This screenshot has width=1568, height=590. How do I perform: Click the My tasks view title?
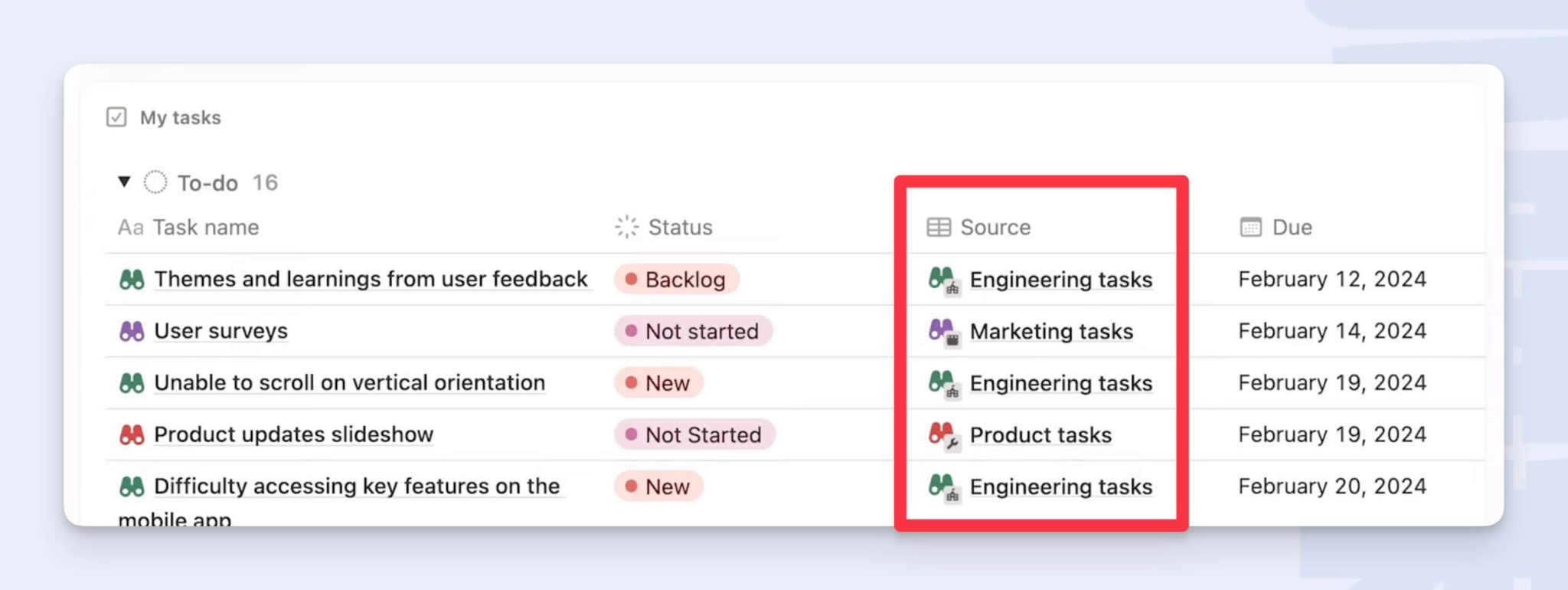[x=180, y=118]
